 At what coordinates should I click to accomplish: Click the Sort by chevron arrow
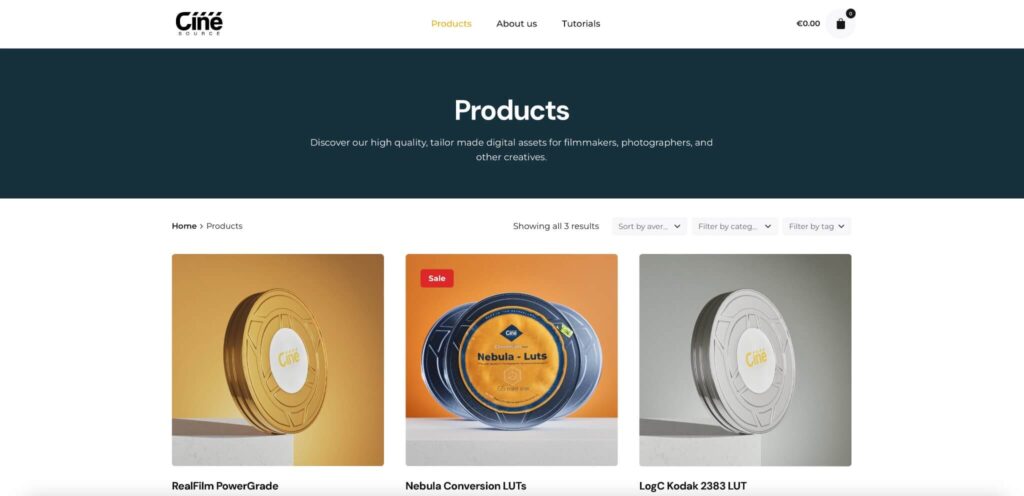677,226
